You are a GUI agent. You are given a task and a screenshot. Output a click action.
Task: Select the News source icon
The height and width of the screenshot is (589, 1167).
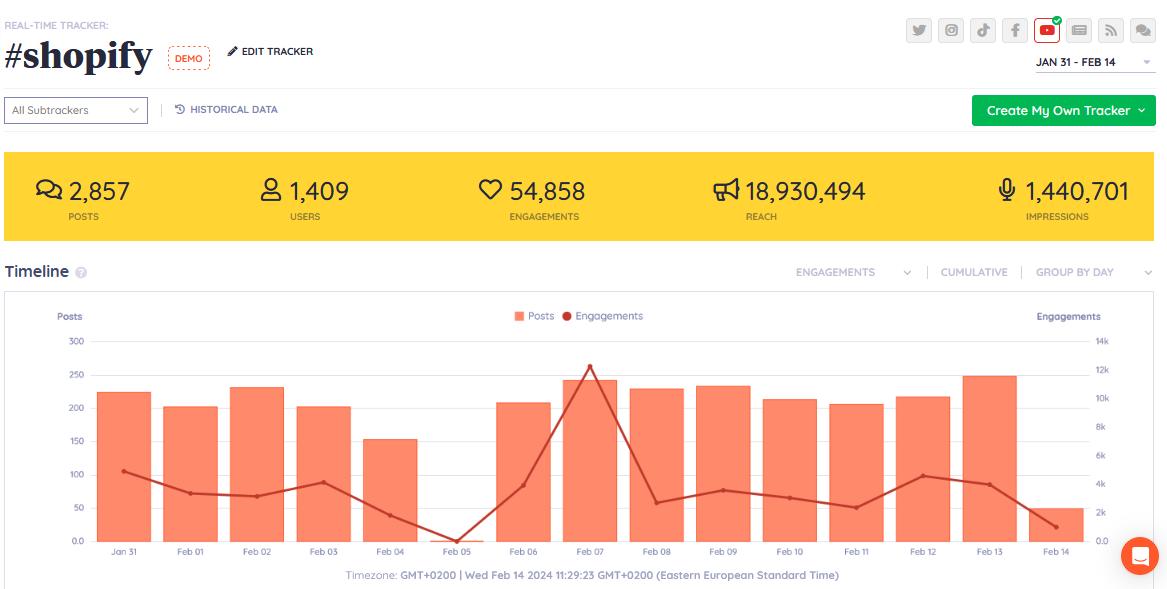(1079, 31)
